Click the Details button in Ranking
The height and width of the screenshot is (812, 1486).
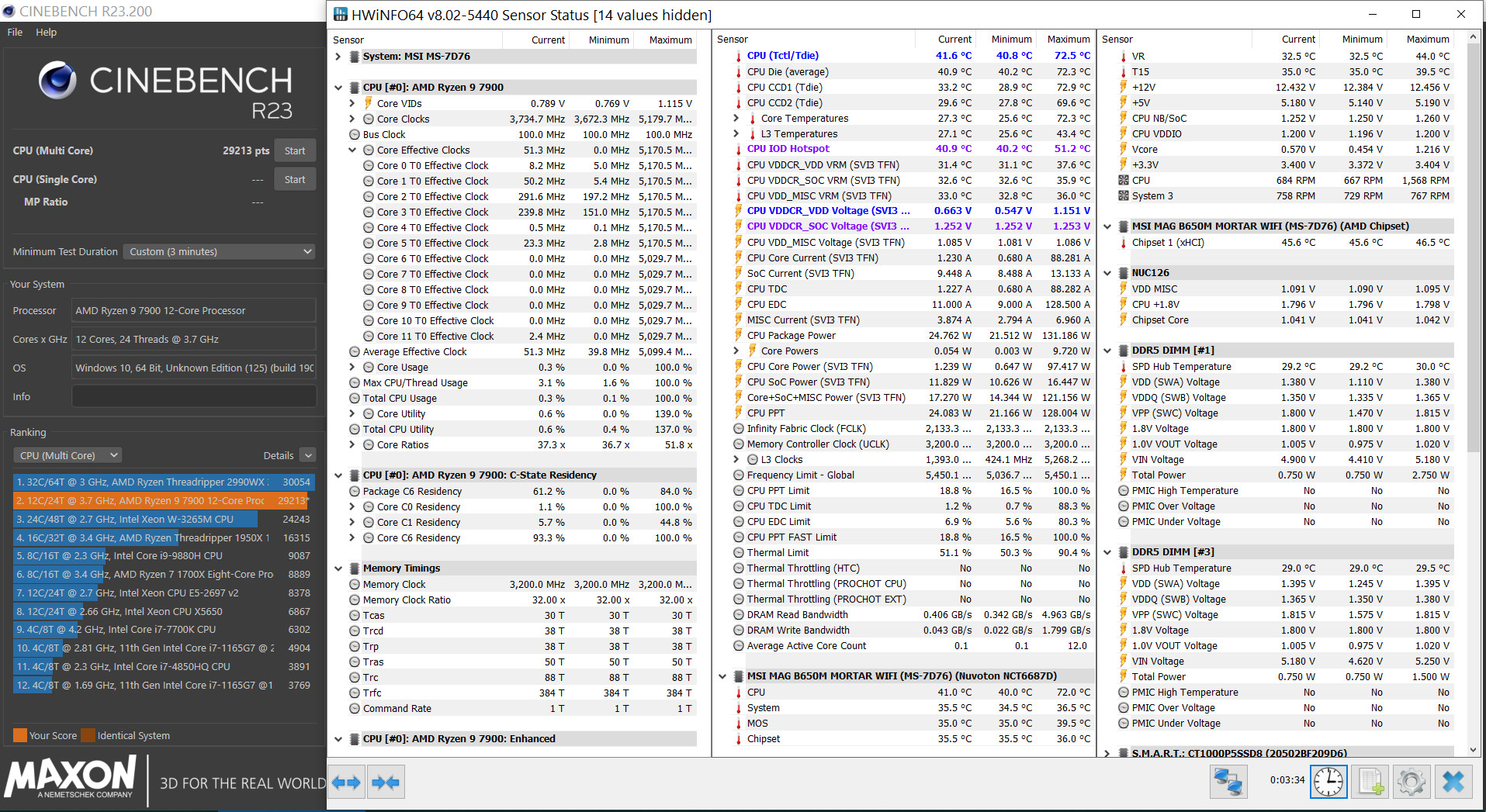(279, 455)
